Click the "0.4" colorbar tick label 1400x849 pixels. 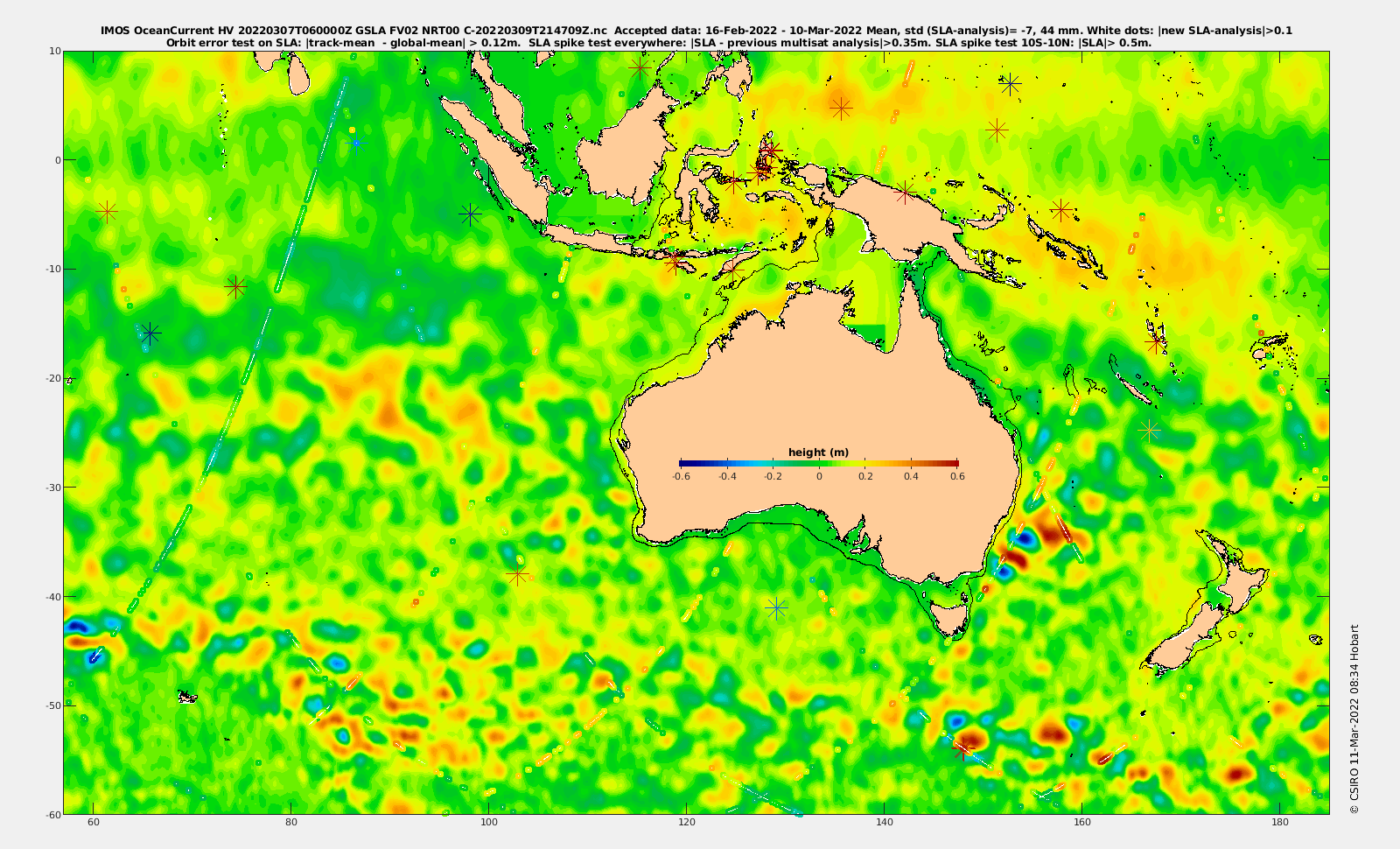[912, 476]
